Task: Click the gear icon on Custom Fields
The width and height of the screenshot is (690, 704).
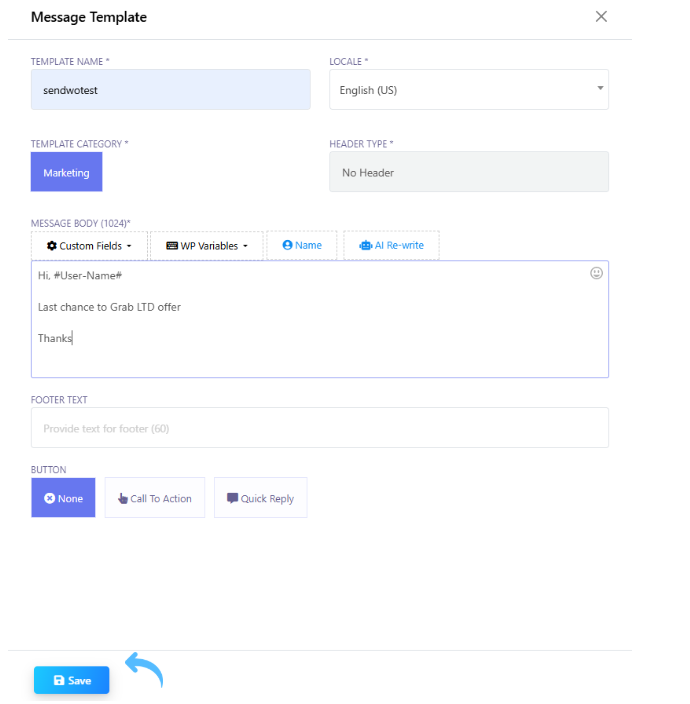Action: [x=51, y=246]
